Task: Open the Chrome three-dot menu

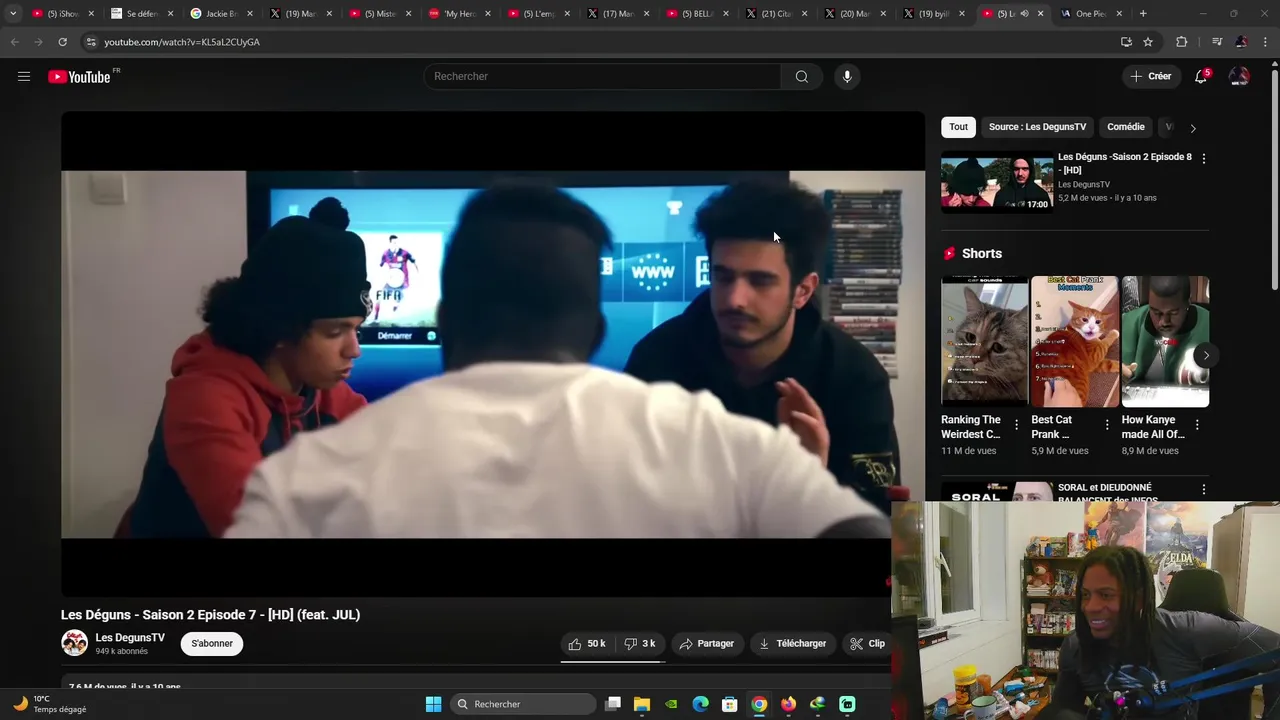Action: [1266, 42]
